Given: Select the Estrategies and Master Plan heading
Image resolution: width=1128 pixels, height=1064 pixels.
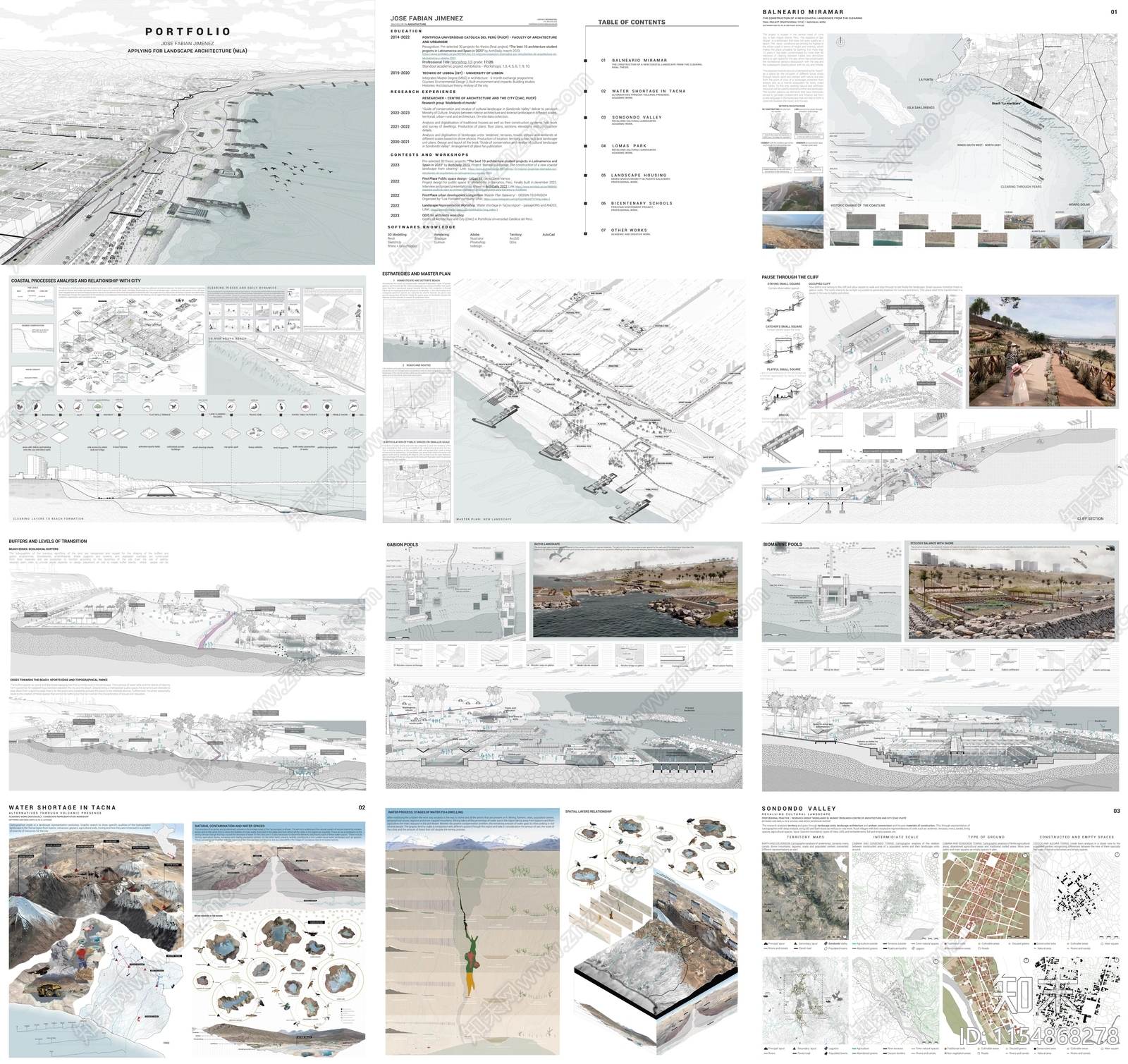Looking at the screenshot, I should click(416, 274).
